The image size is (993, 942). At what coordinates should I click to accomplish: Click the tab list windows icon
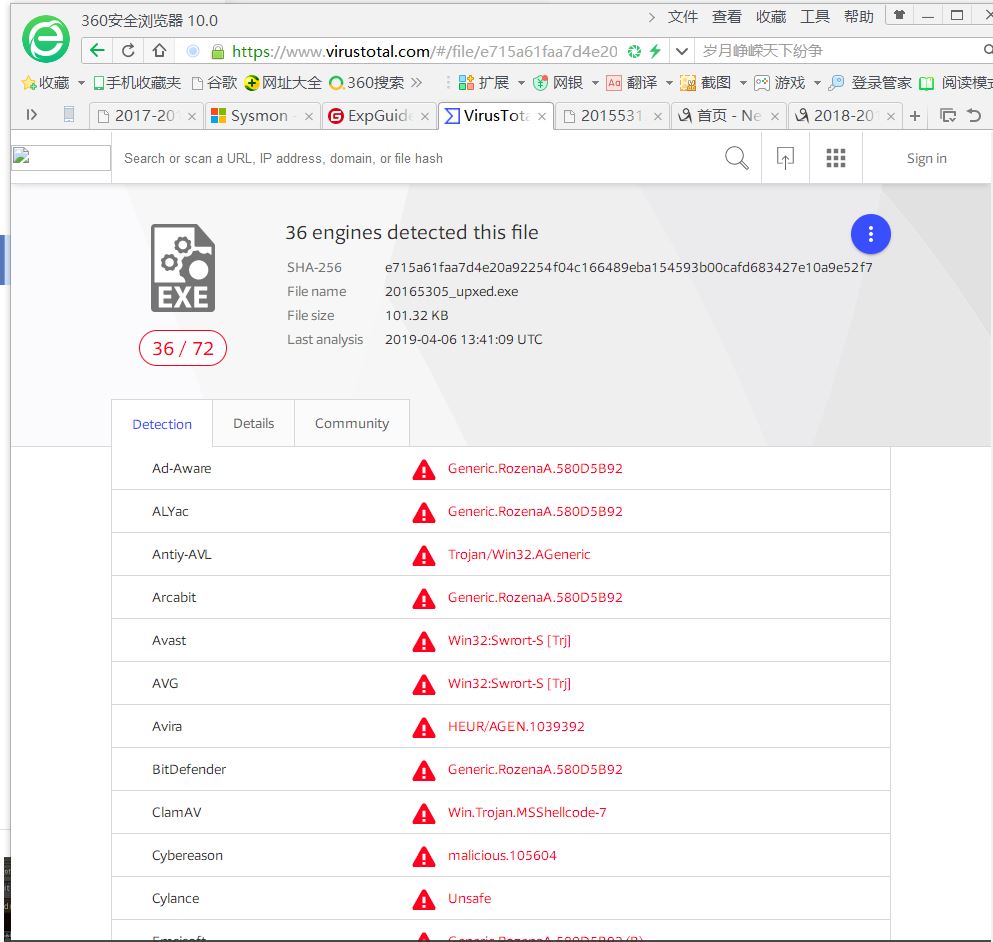(948, 115)
